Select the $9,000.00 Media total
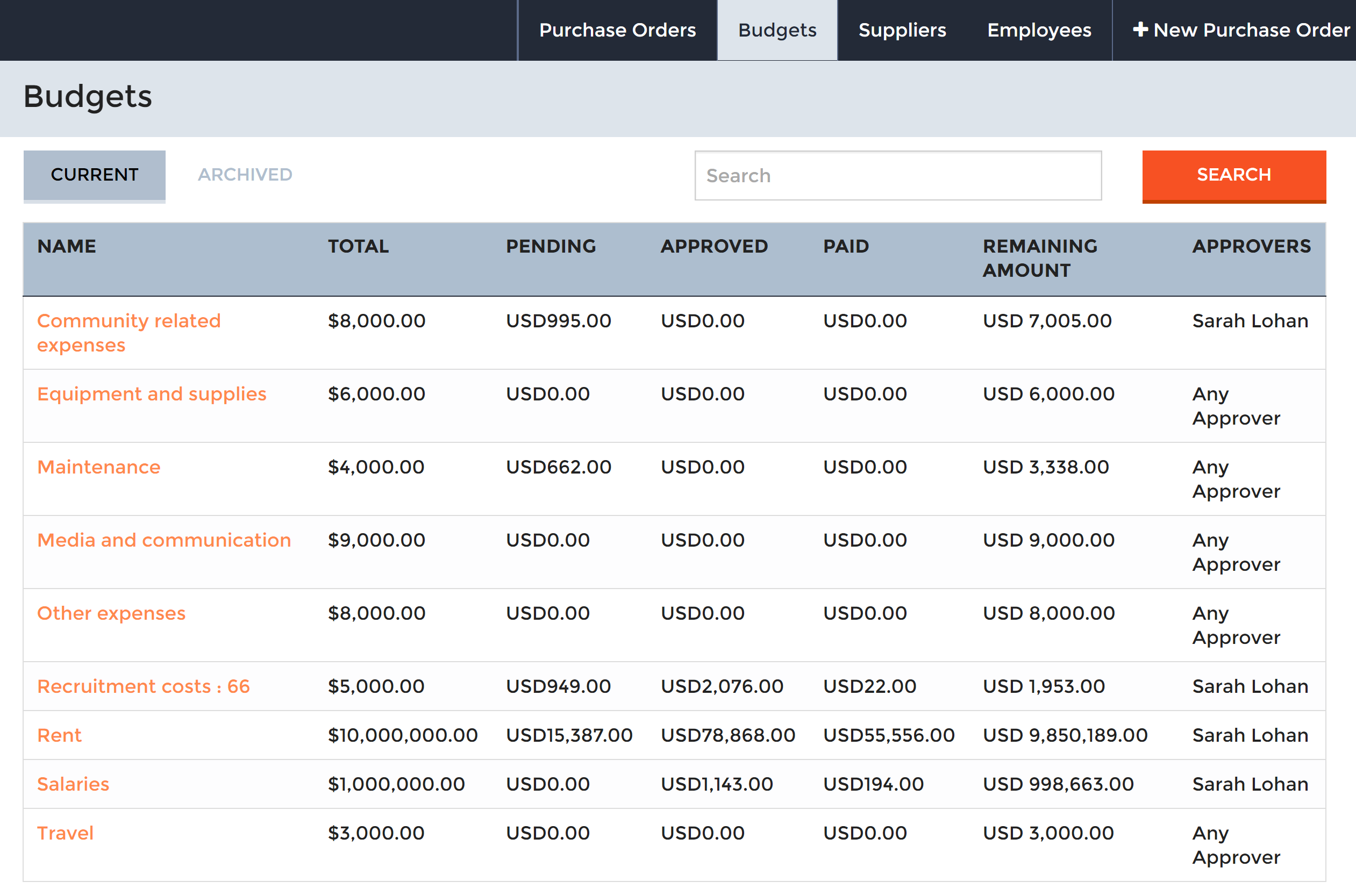 pos(376,540)
